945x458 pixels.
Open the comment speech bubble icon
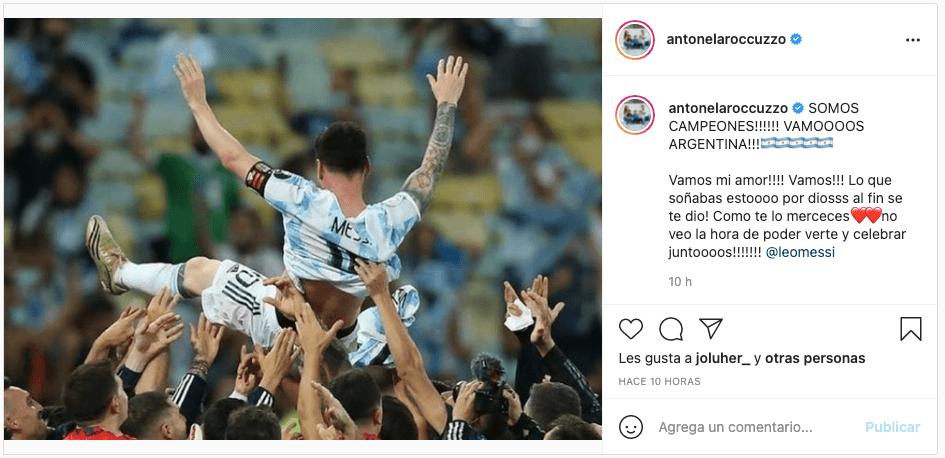coord(671,329)
